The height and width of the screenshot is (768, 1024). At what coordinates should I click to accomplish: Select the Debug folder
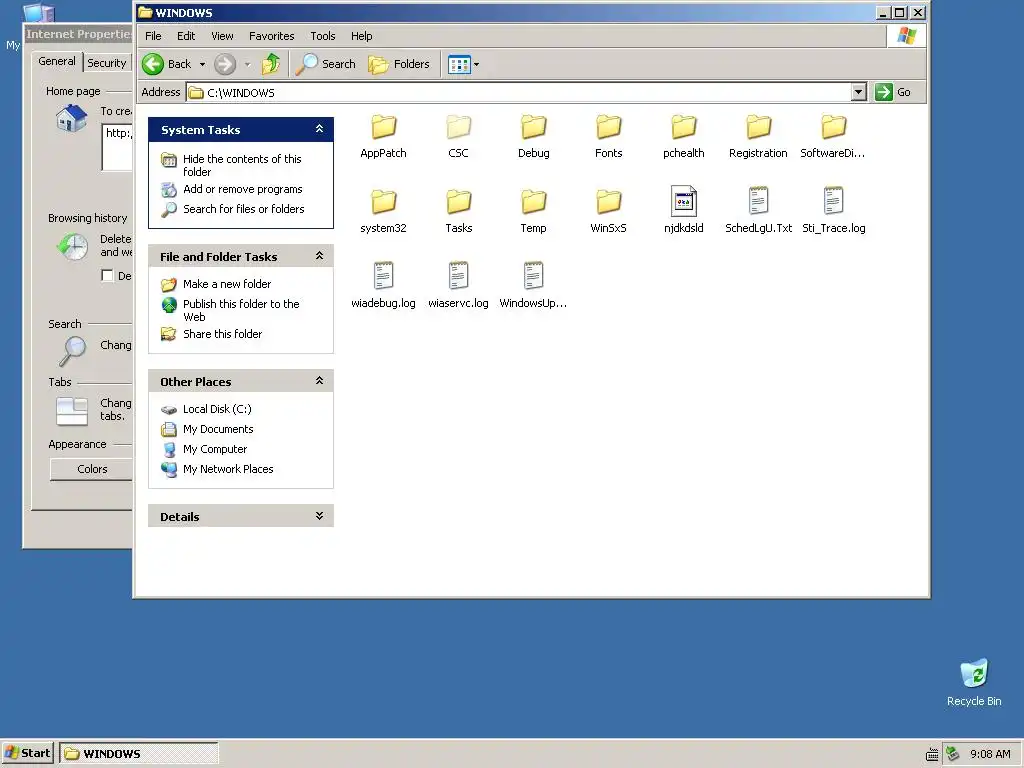[534, 136]
